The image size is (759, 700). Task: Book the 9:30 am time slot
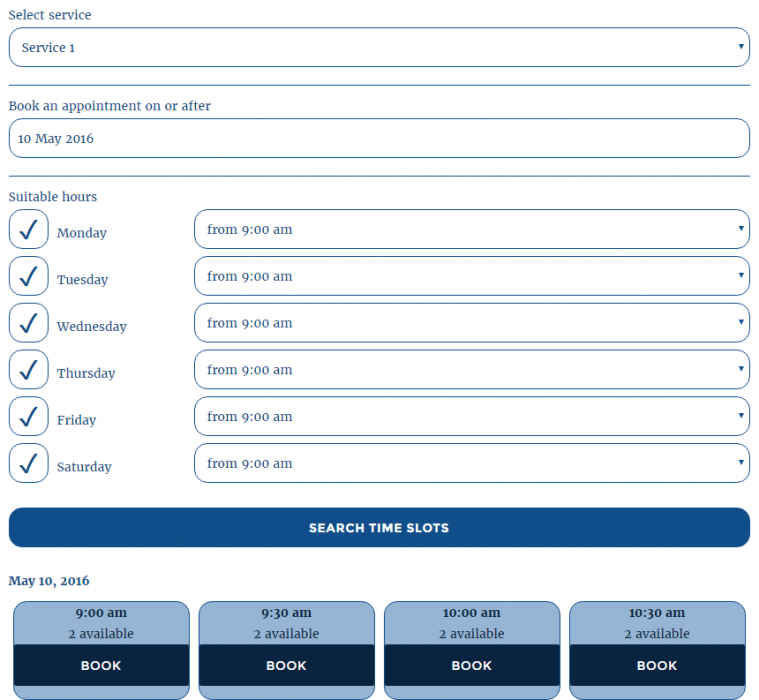286,665
